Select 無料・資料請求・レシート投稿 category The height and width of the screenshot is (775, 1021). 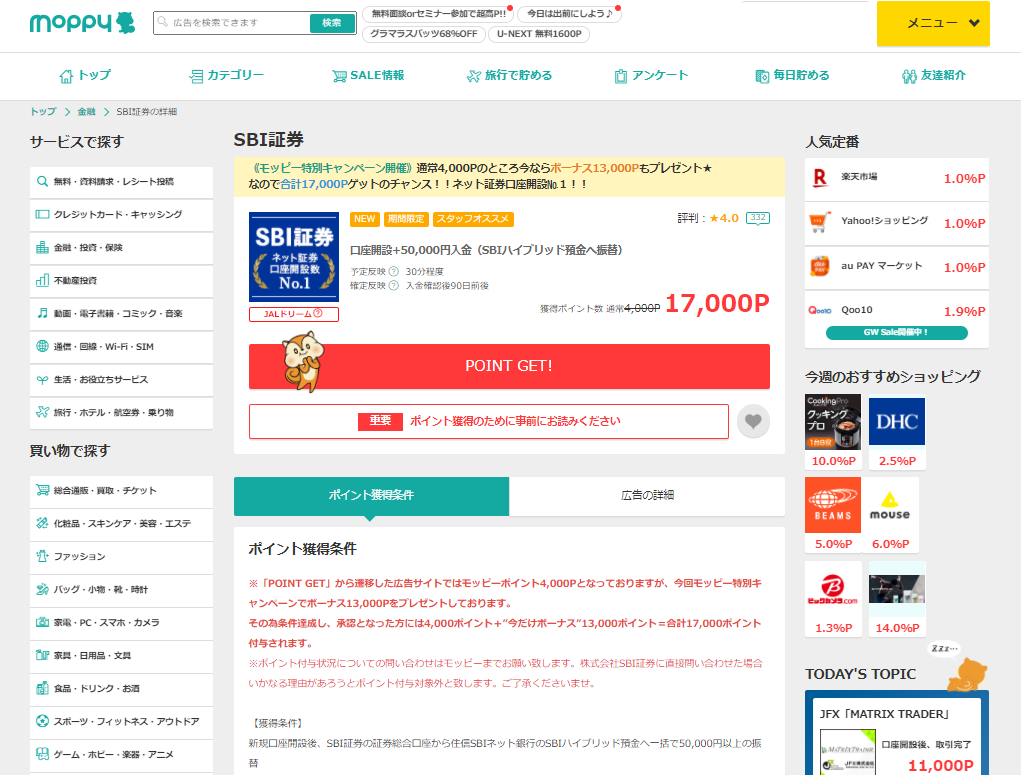pyautogui.click(x=121, y=182)
